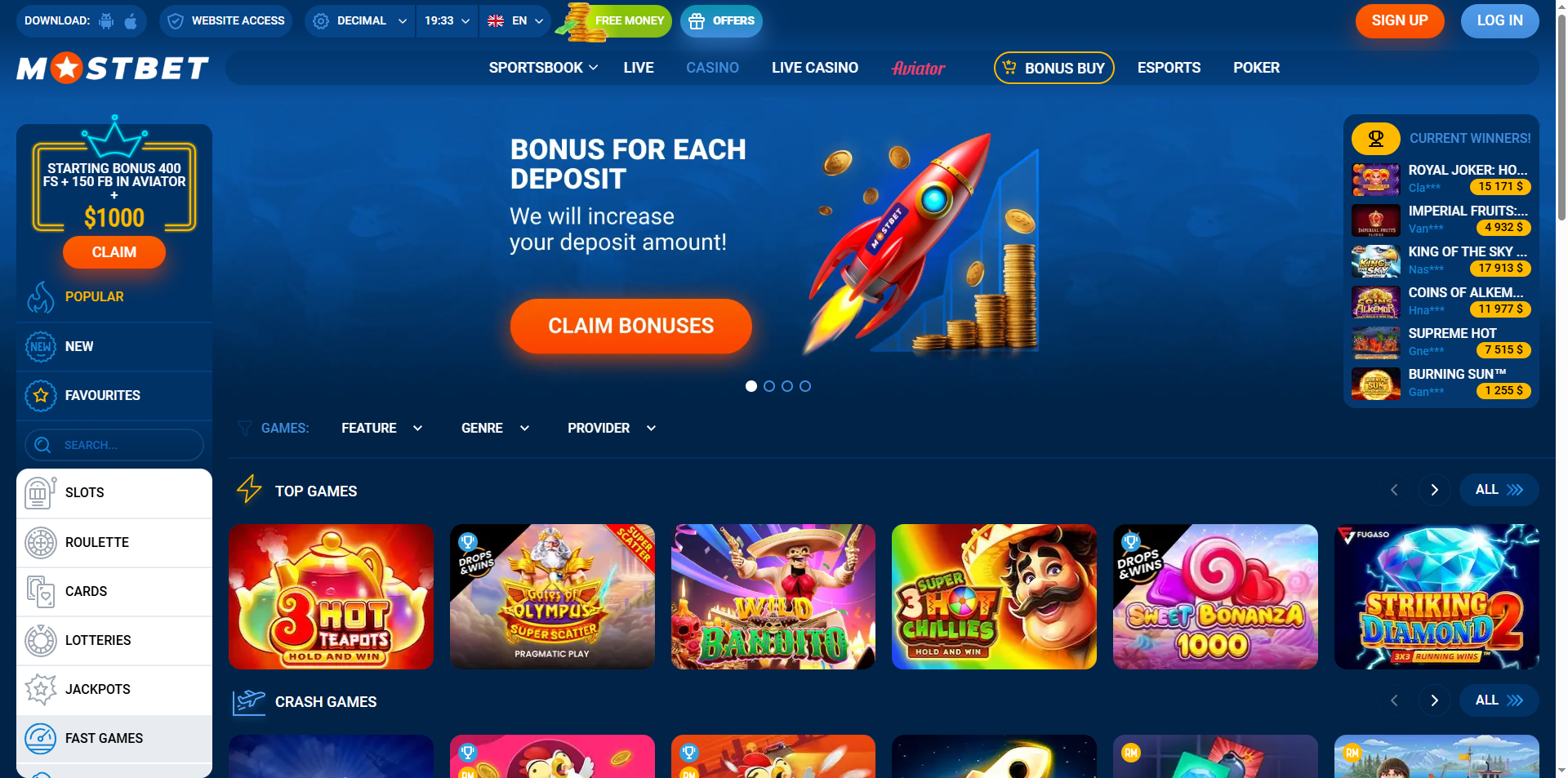Screen dimensions: 1568x778
Task: Open the New games badge icon
Action: click(x=40, y=347)
